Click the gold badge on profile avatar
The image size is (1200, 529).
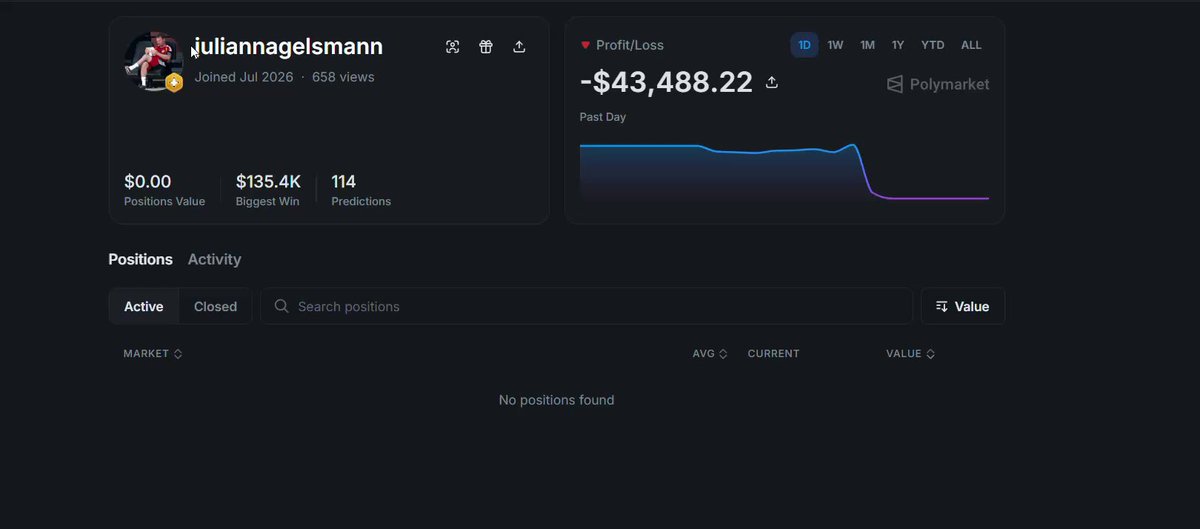[x=174, y=83]
